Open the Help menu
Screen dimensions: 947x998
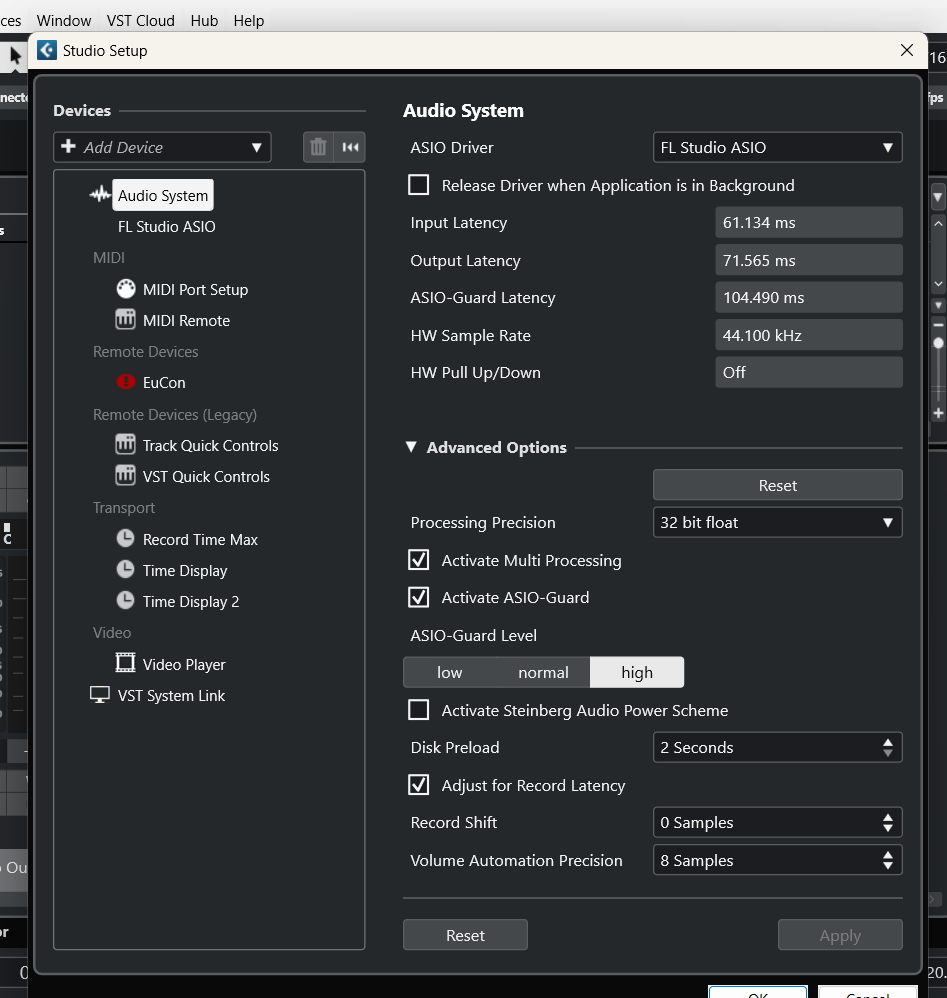pyautogui.click(x=249, y=20)
